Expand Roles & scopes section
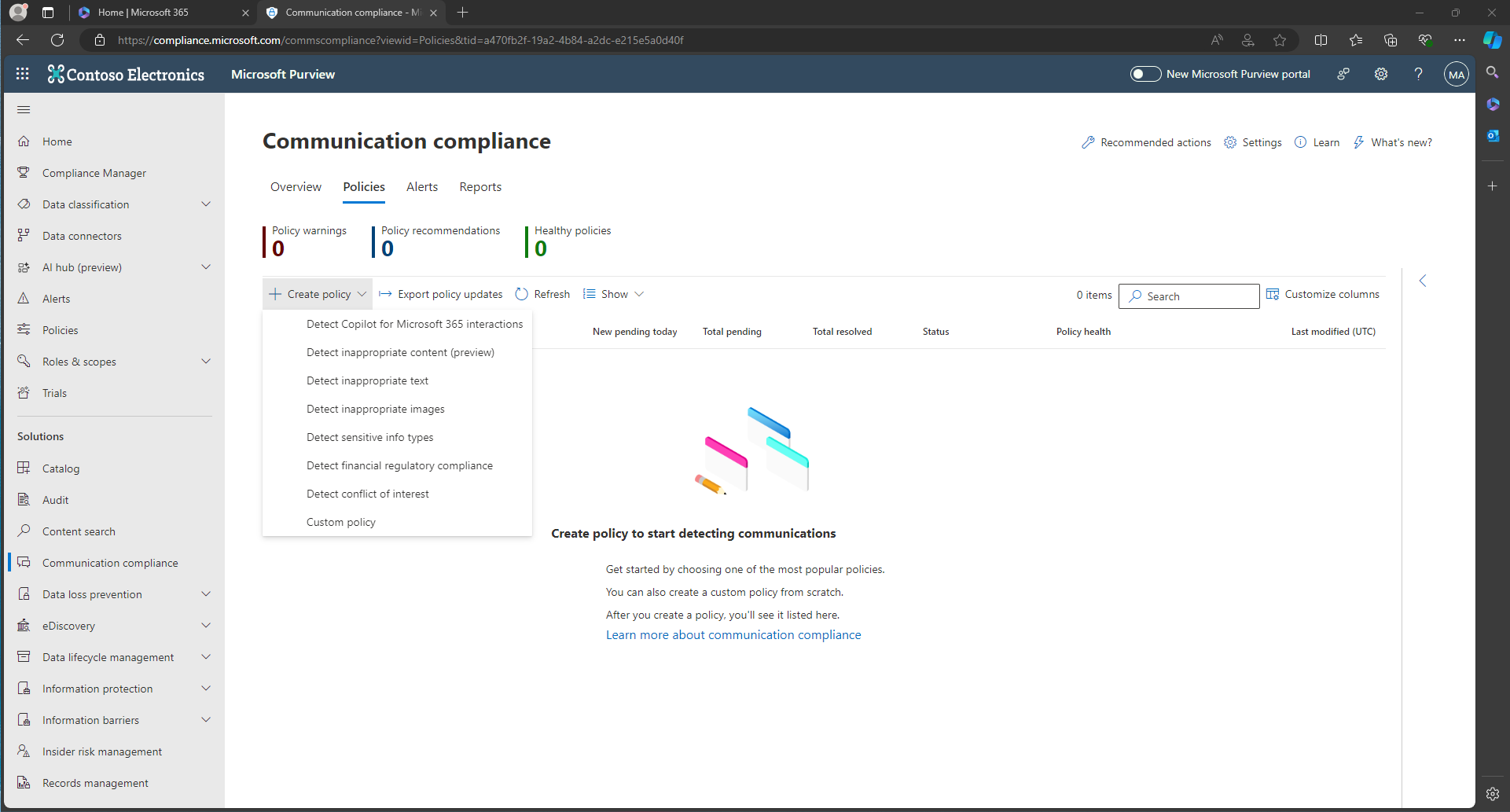 [206, 362]
